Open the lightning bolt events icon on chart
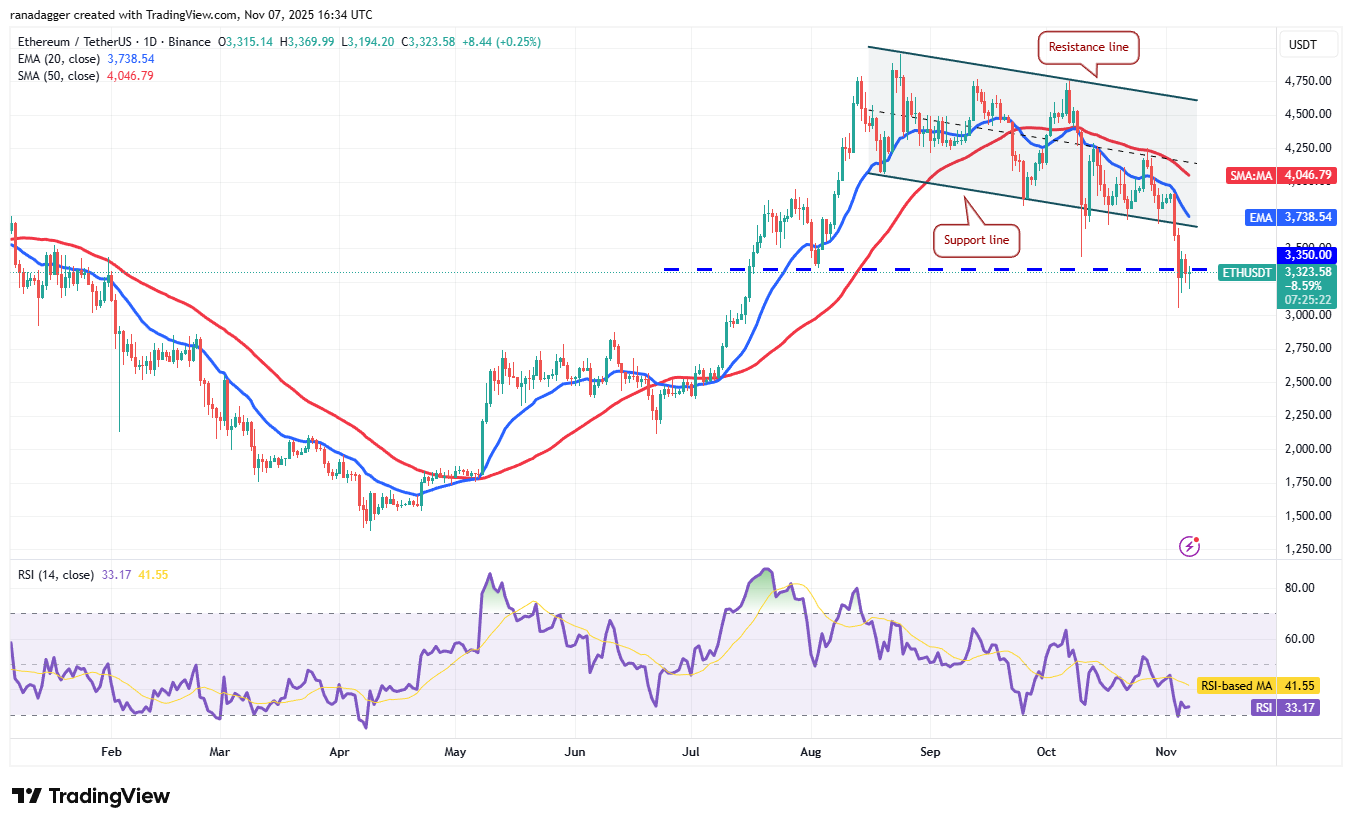The width and height of the screenshot is (1352, 826). click(x=1189, y=546)
